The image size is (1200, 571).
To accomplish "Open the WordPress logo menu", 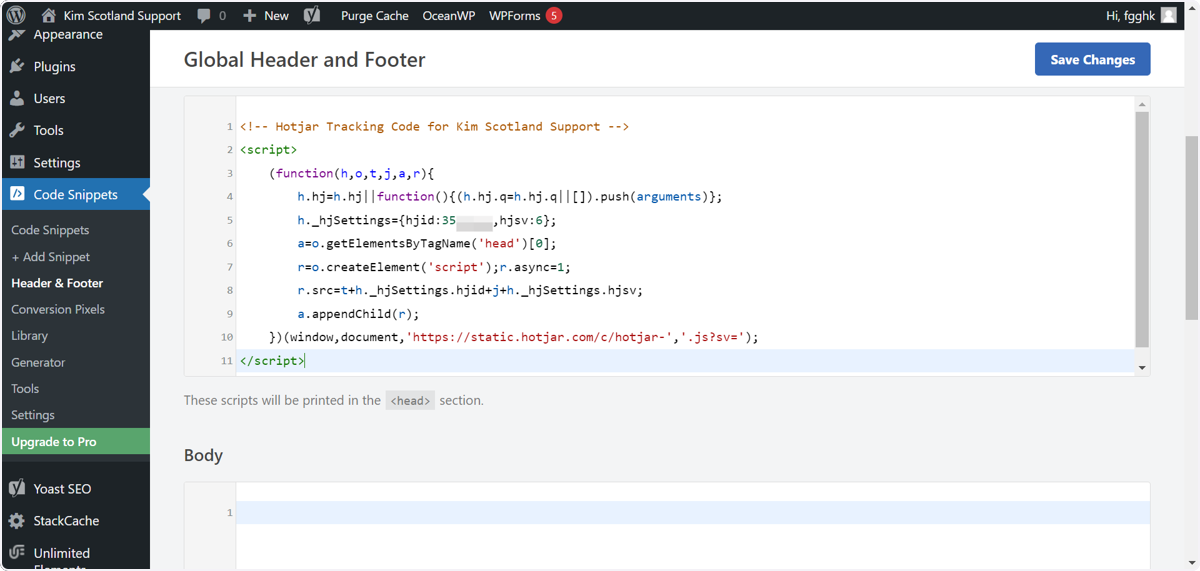I will [x=16, y=15].
